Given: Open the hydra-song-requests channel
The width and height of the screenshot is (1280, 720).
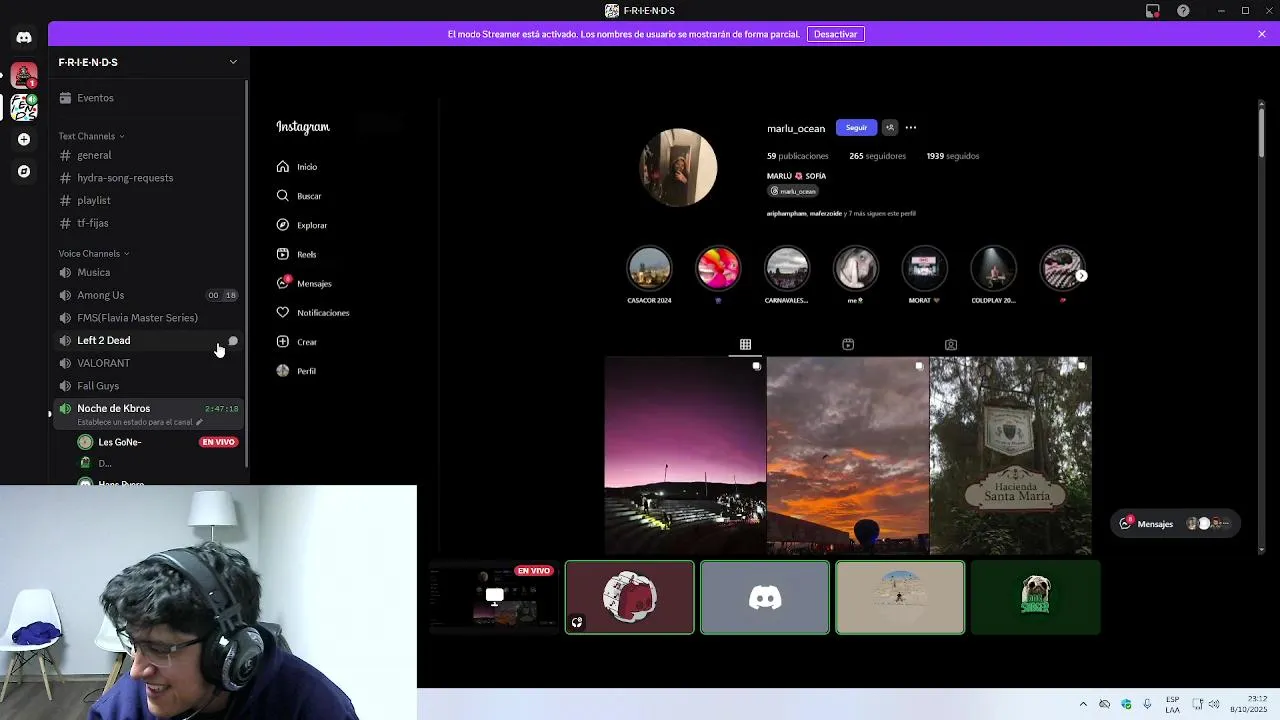Looking at the screenshot, I should pos(148,178).
